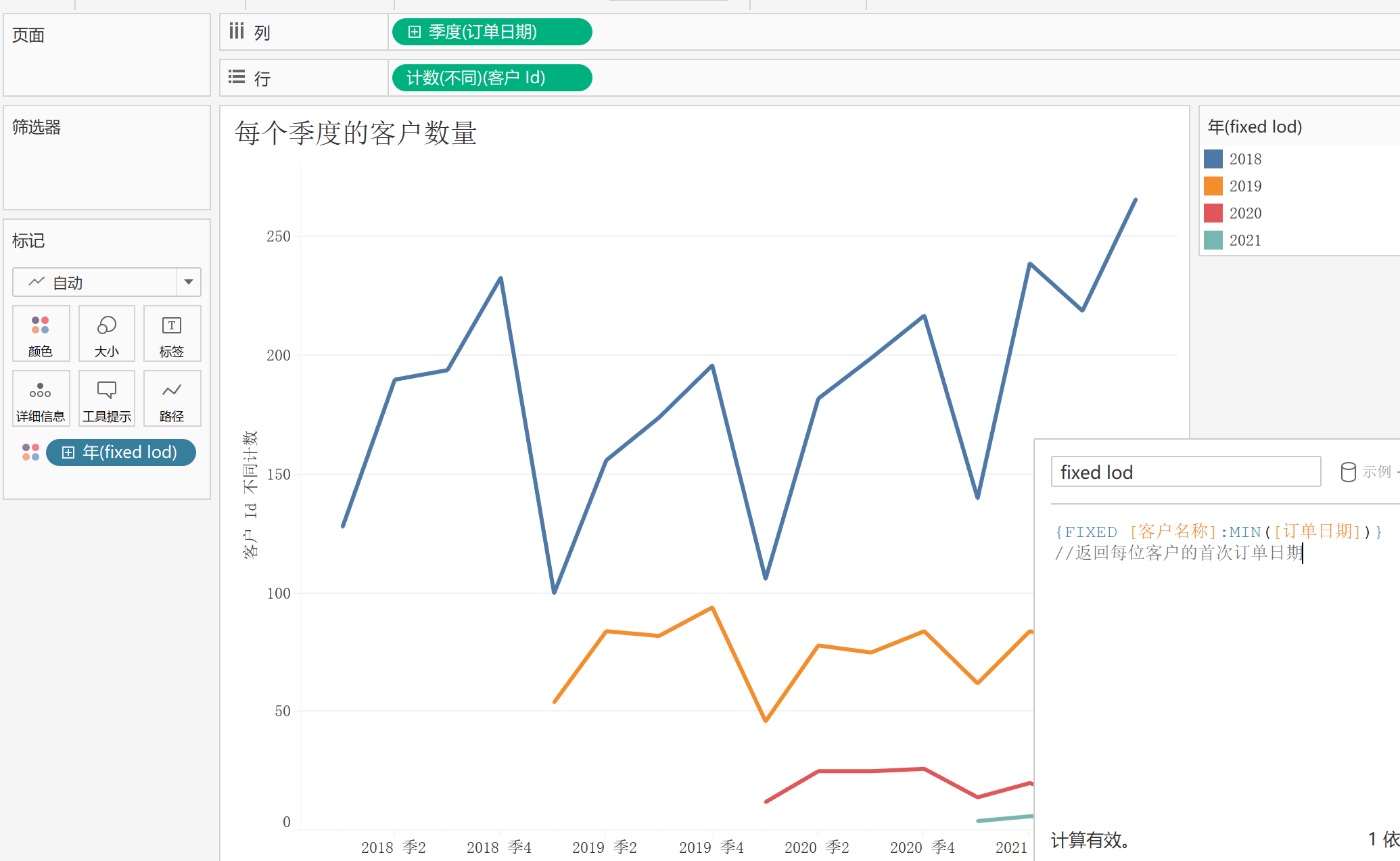Click the database icon beside 示例

1348,472
